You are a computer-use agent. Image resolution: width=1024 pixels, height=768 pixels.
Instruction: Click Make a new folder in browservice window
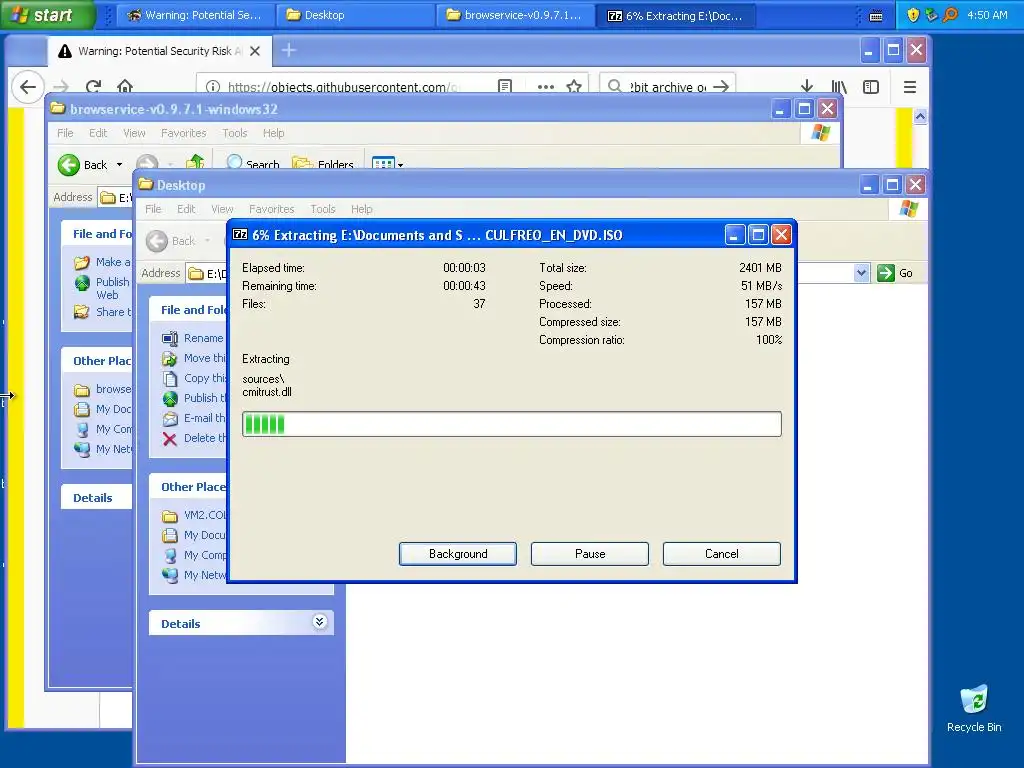(102, 263)
